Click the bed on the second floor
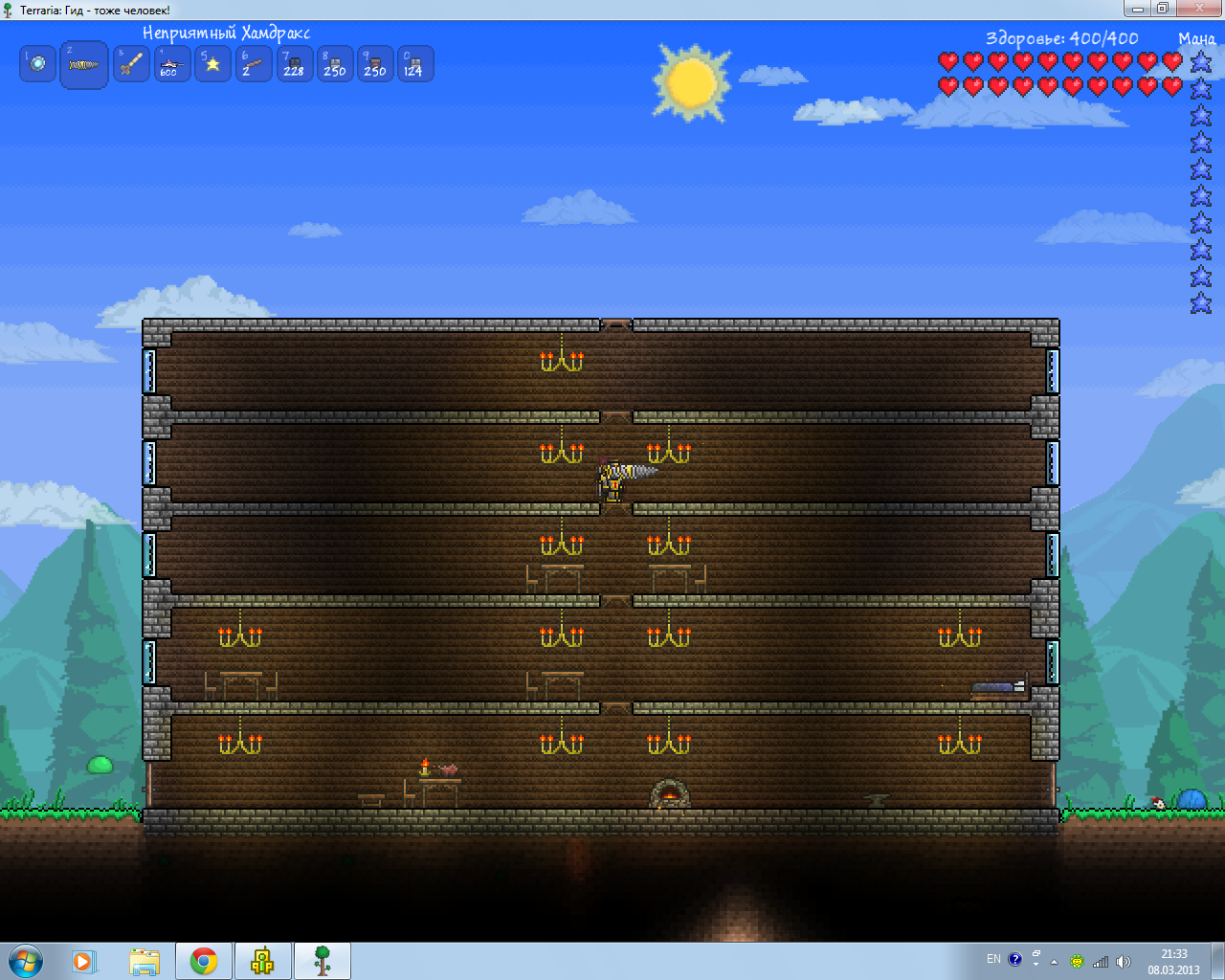This screenshot has height=980, width=1225. 998,689
